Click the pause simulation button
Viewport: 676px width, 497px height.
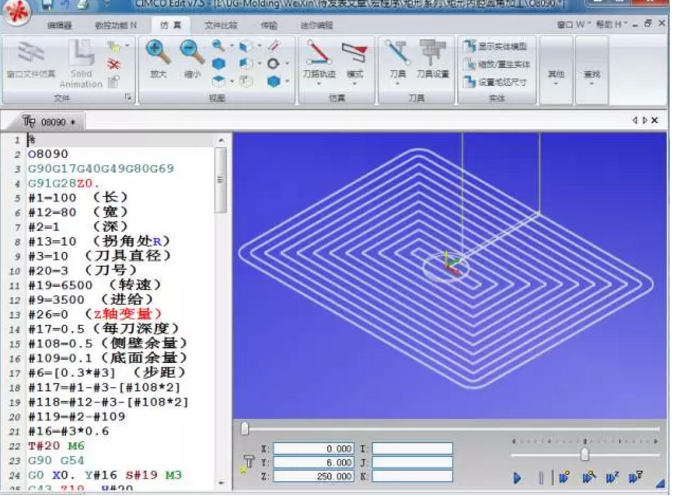coord(541,478)
